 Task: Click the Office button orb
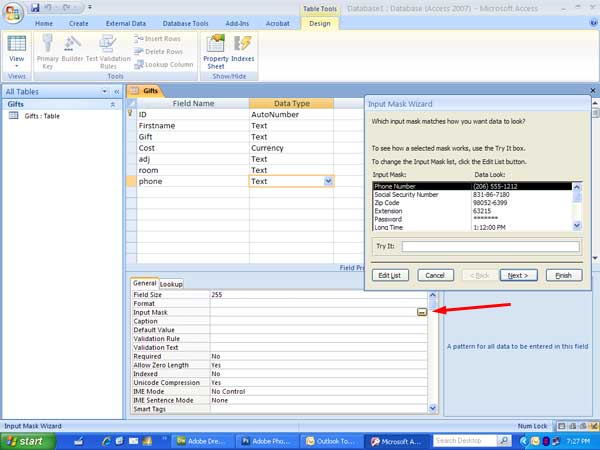(x=13, y=13)
